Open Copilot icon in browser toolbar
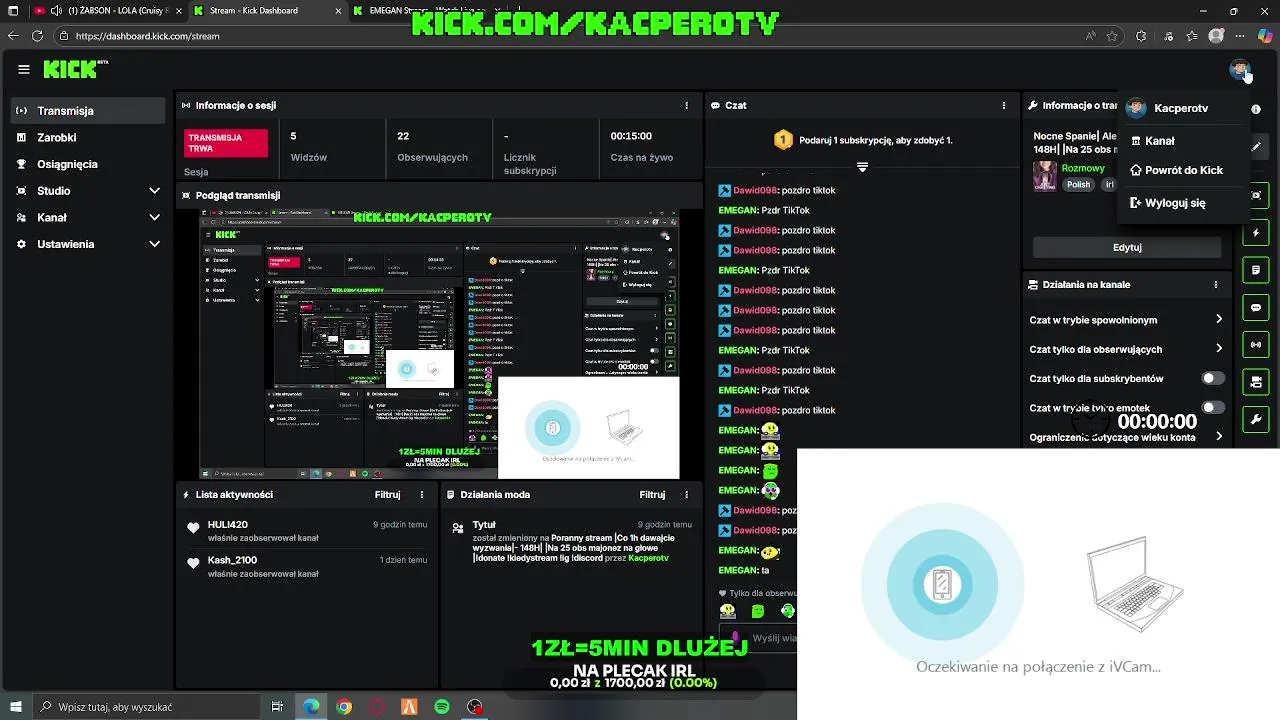The image size is (1280, 720). coord(1265,36)
